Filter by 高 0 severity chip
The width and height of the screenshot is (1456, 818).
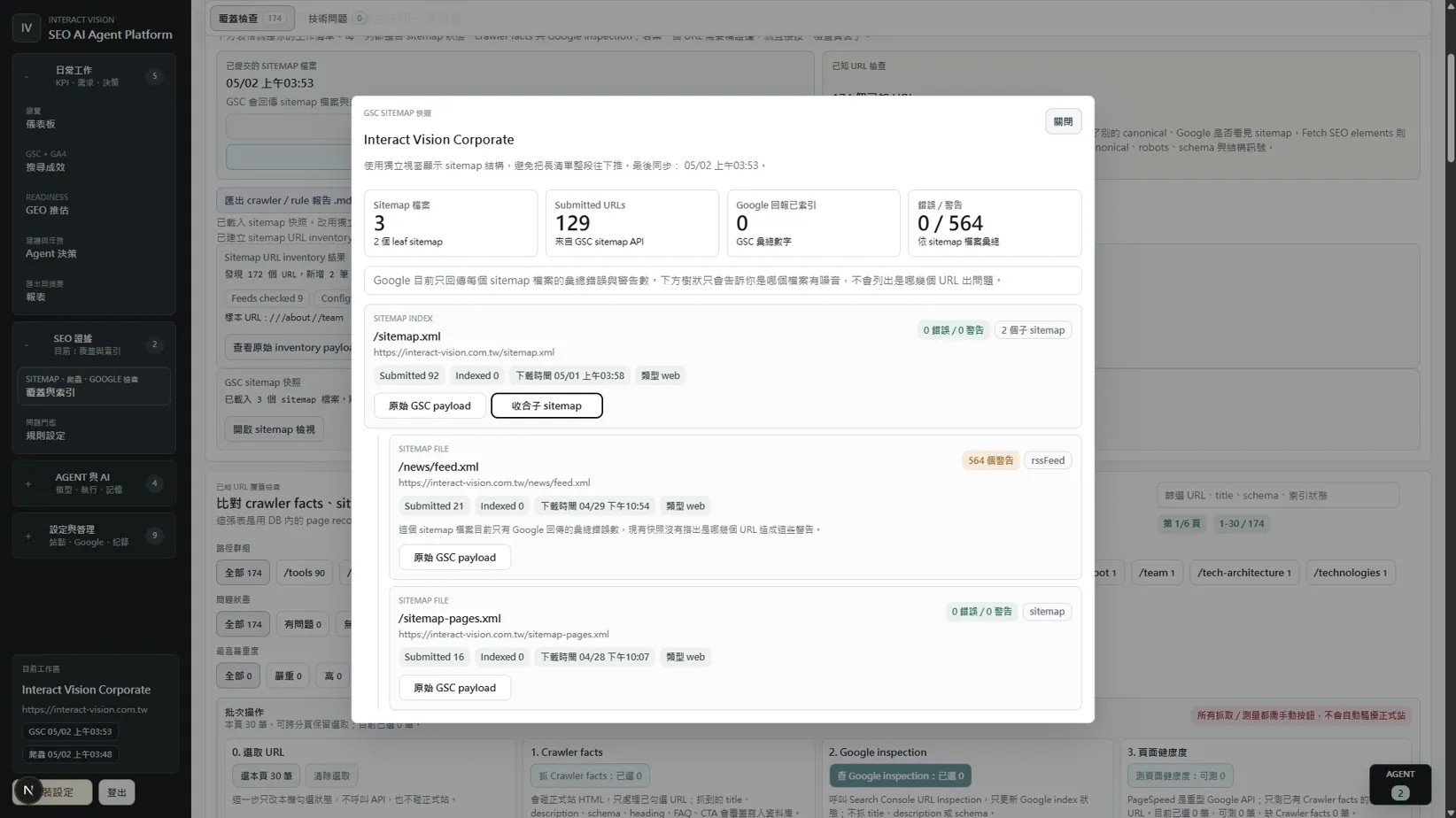point(333,675)
